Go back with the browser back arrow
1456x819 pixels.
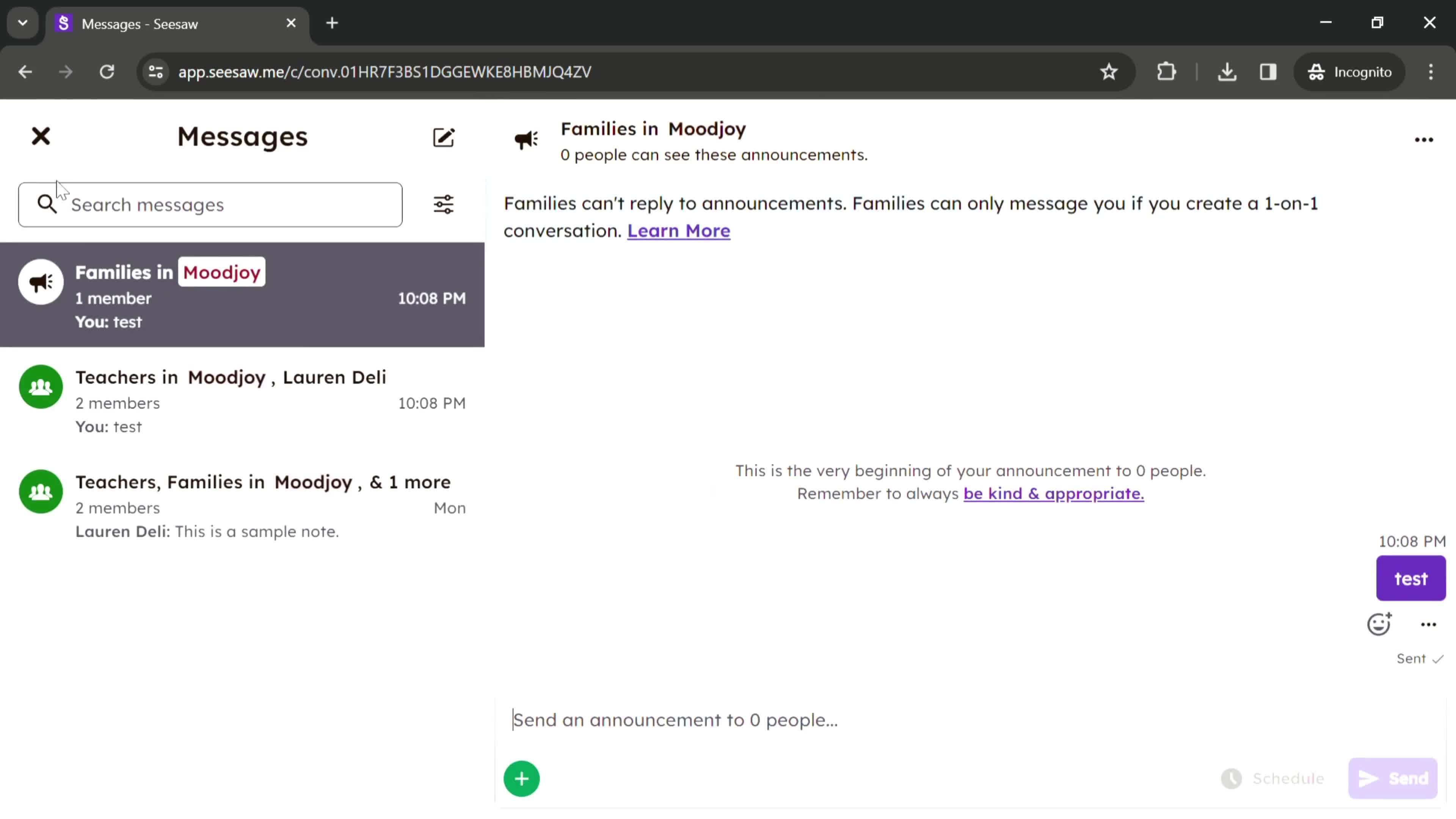pyautogui.click(x=25, y=72)
